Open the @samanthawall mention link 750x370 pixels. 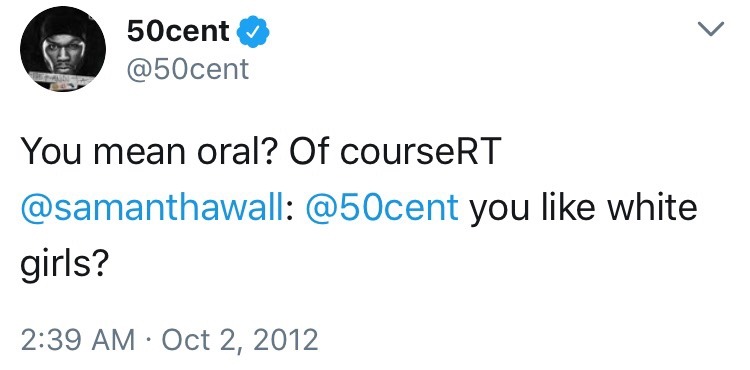(x=153, y=207)
